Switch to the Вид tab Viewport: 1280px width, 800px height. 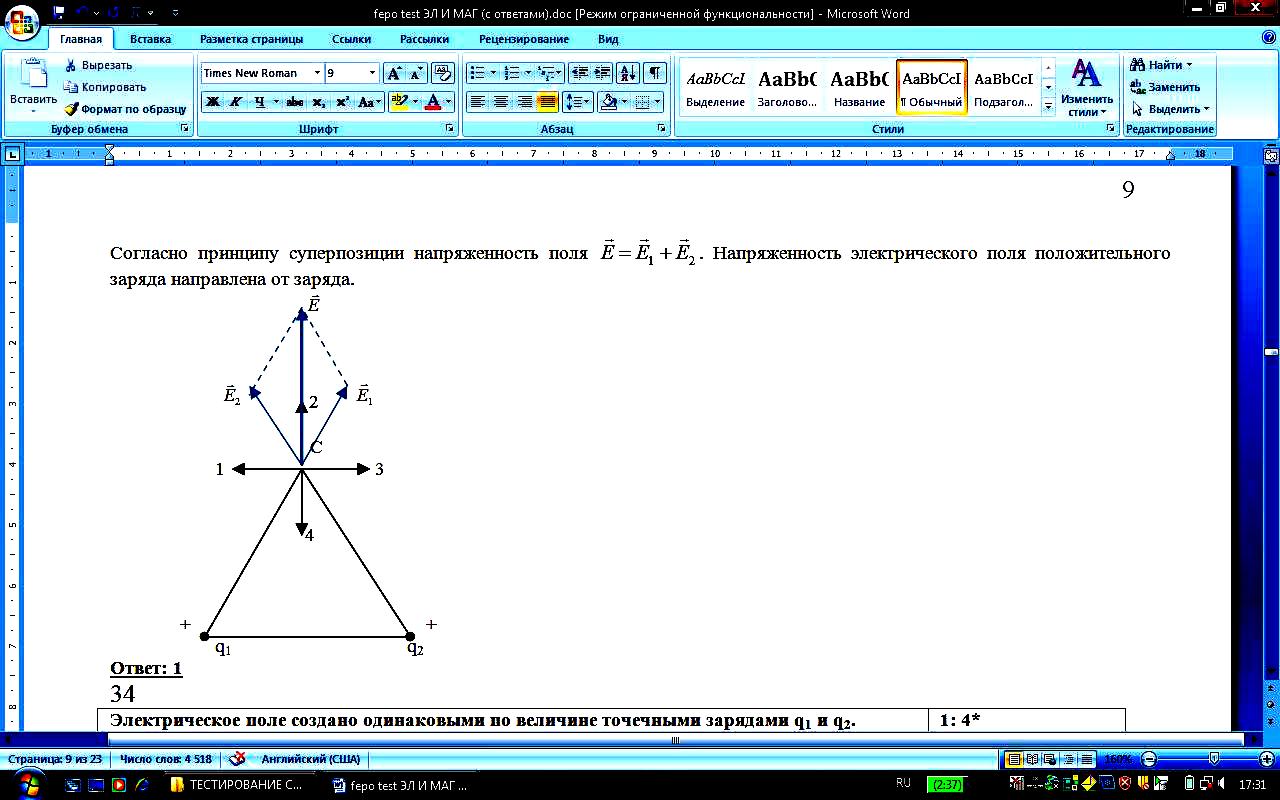point(608,39)
